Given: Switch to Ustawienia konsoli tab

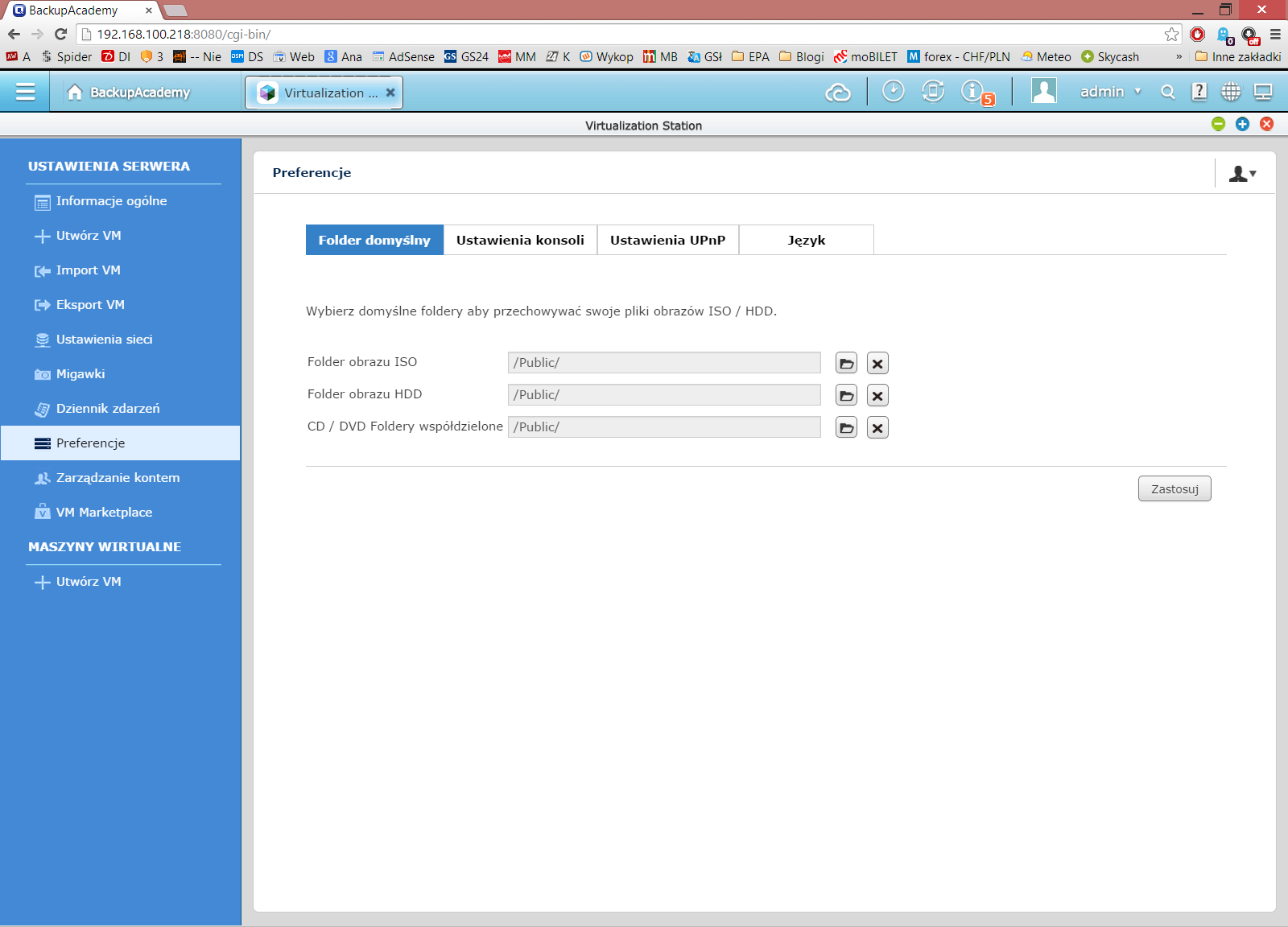Looking at the screenshot, I should (x=520, y=240).
